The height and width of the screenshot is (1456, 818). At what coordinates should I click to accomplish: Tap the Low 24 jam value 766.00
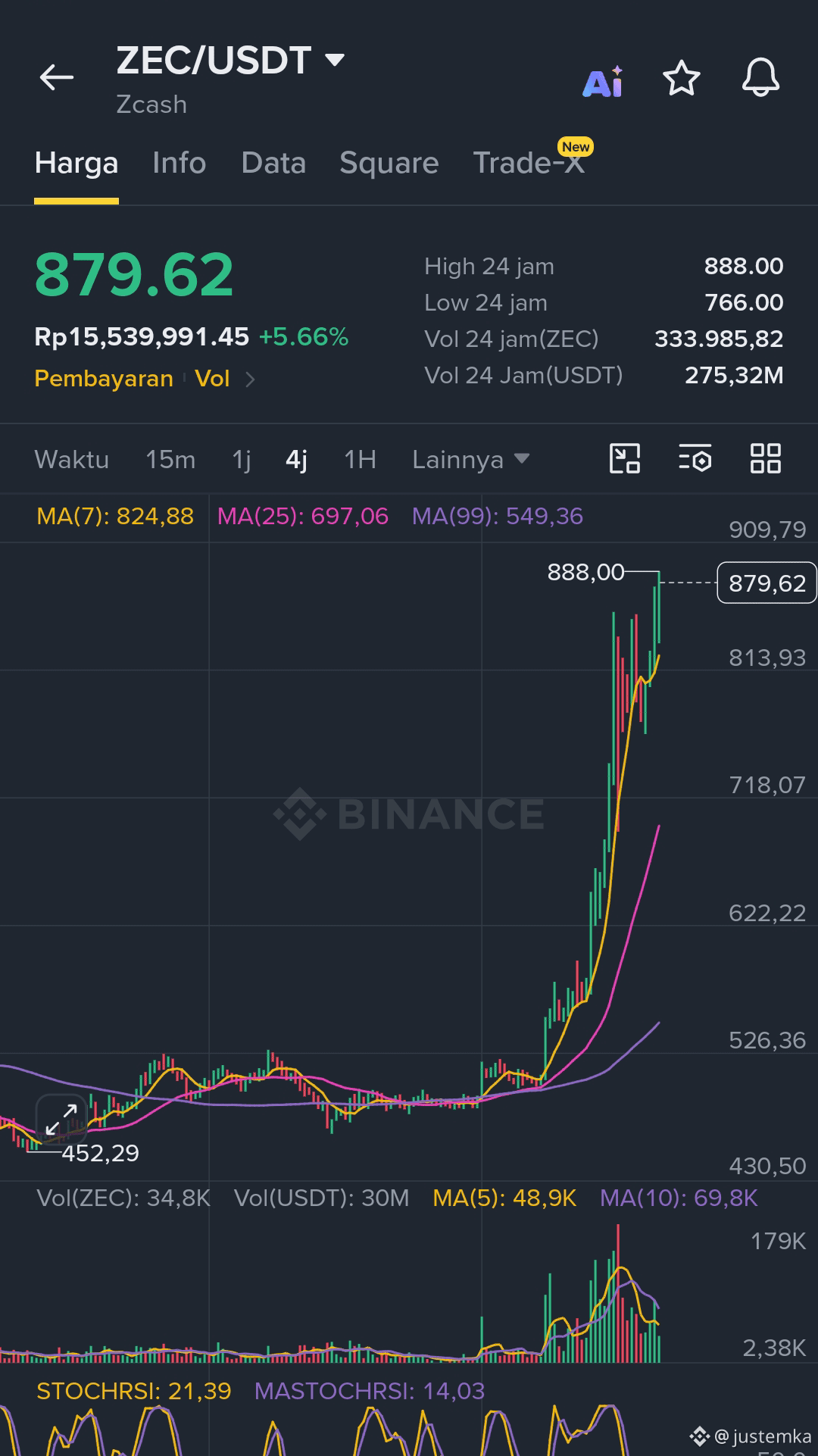tap(744, 302)
